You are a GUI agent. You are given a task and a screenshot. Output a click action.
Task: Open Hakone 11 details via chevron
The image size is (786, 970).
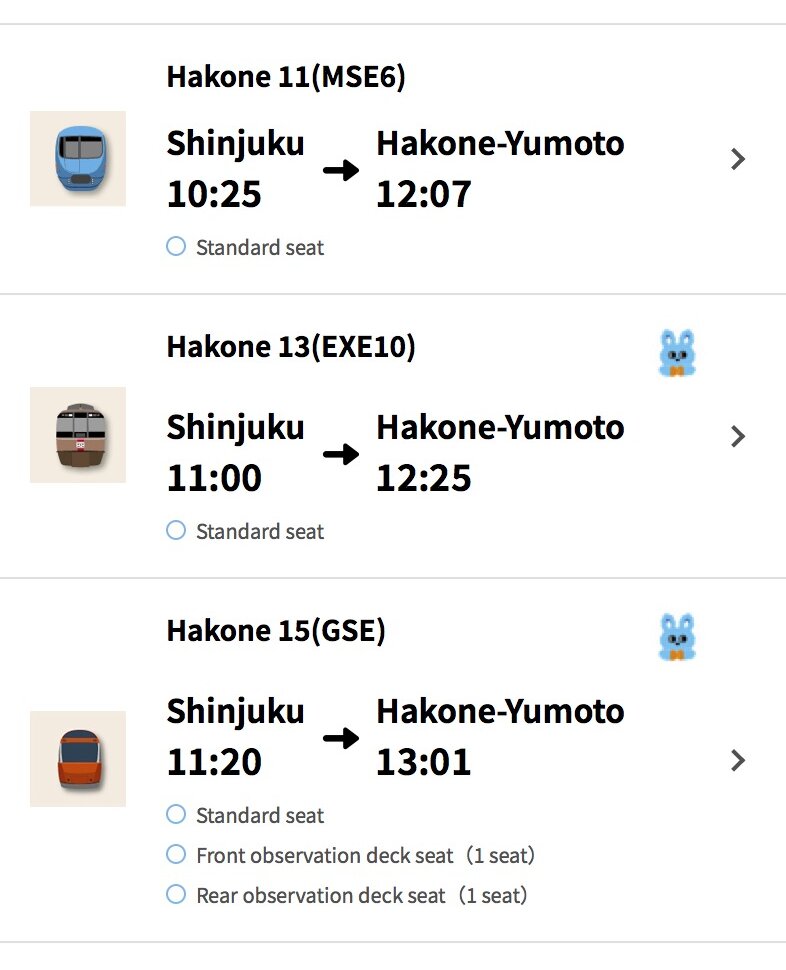[738, 159]
